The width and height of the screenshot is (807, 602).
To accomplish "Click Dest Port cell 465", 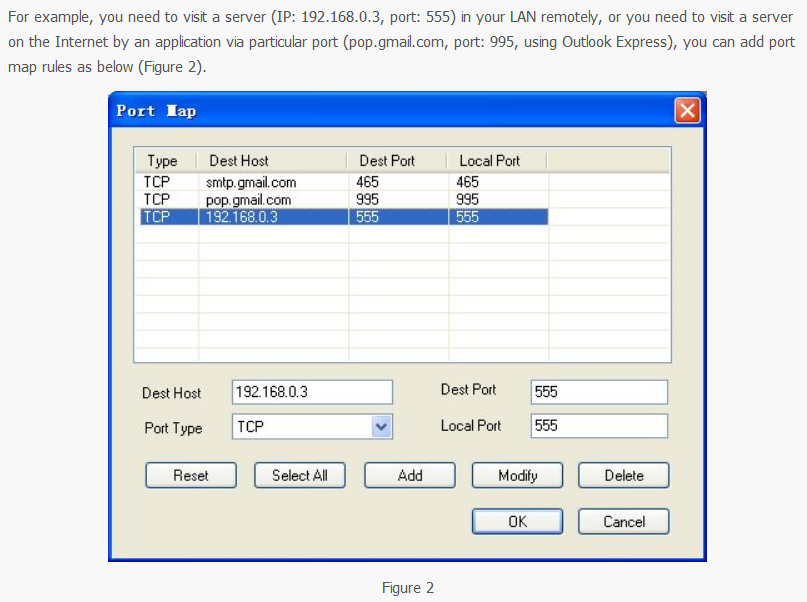I will 367,182.
